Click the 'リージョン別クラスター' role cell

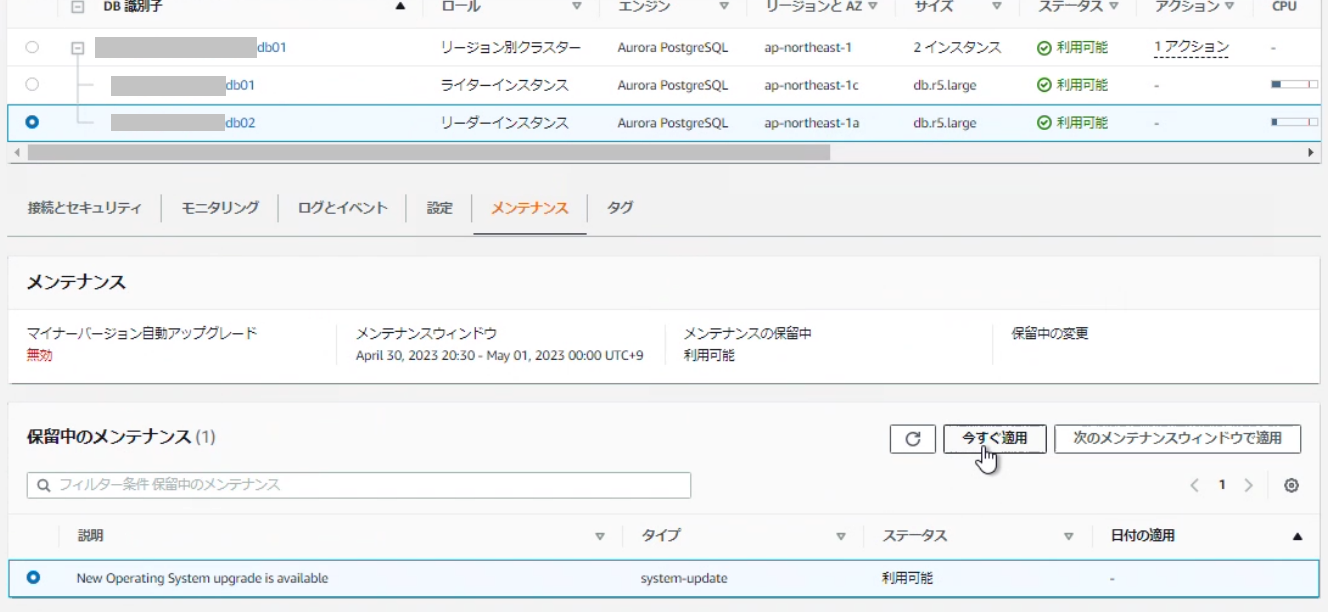point(511,47)
